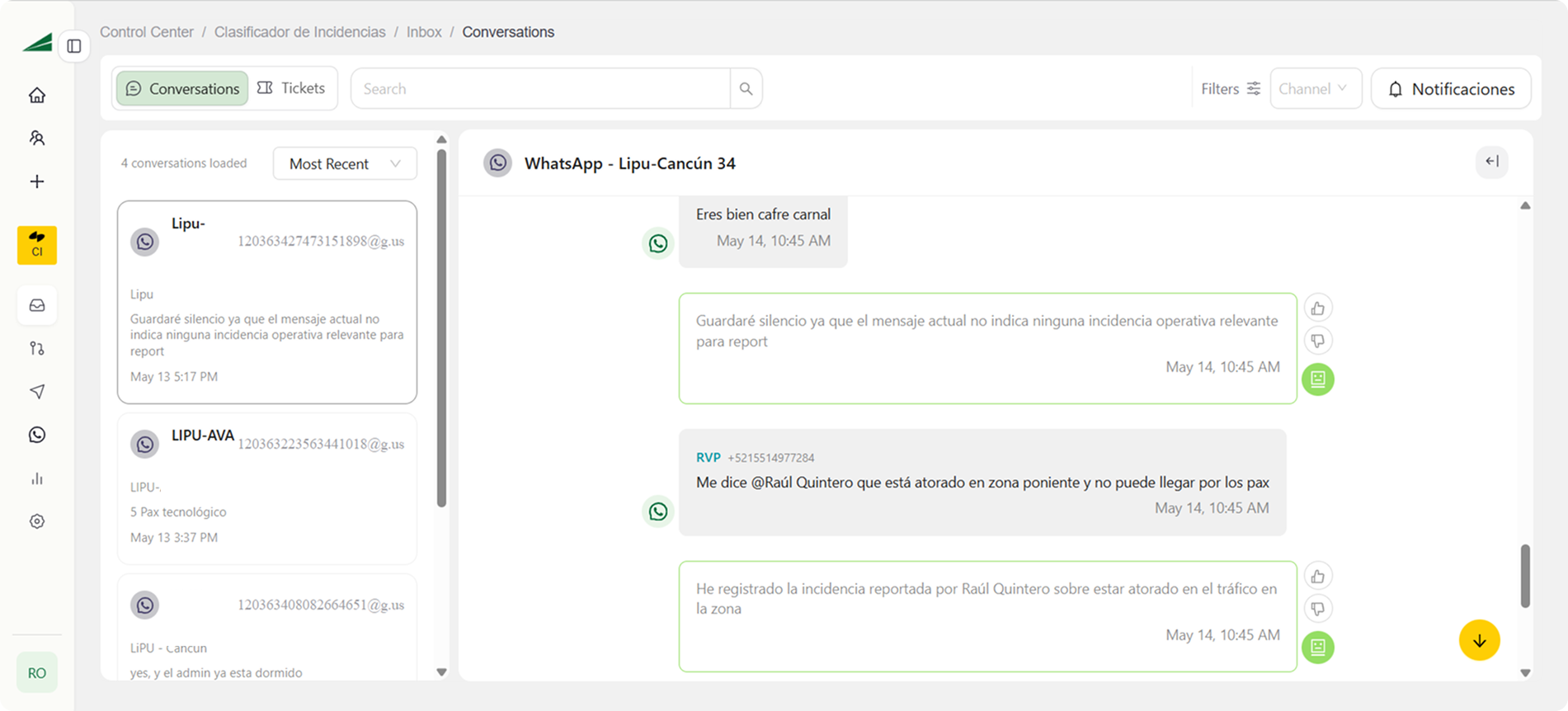Viewport: 1568px width, 711px height.
Task: Open the settings gear icon in sidebar
Action: 37,521
